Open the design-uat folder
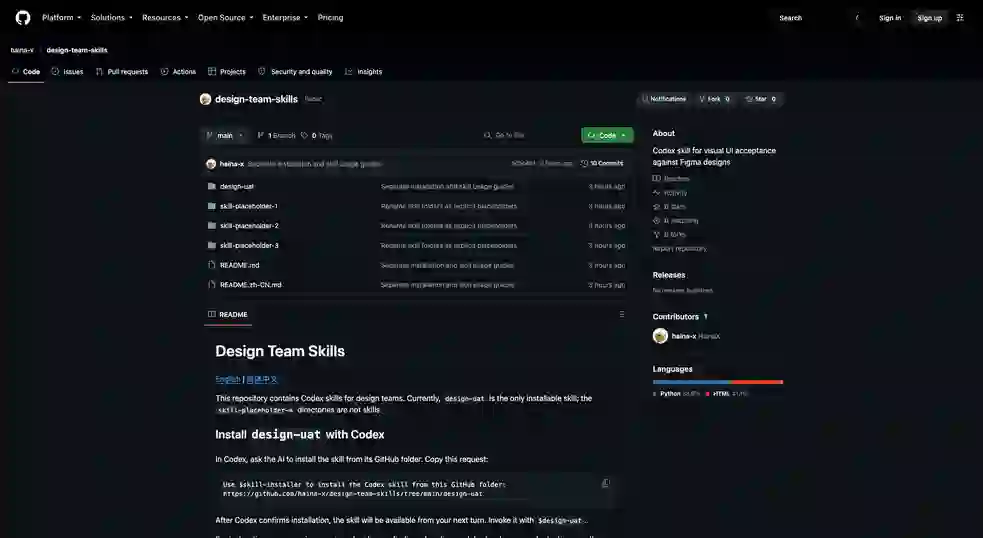This screenshot has height=538, width=983. coord(237,186)
